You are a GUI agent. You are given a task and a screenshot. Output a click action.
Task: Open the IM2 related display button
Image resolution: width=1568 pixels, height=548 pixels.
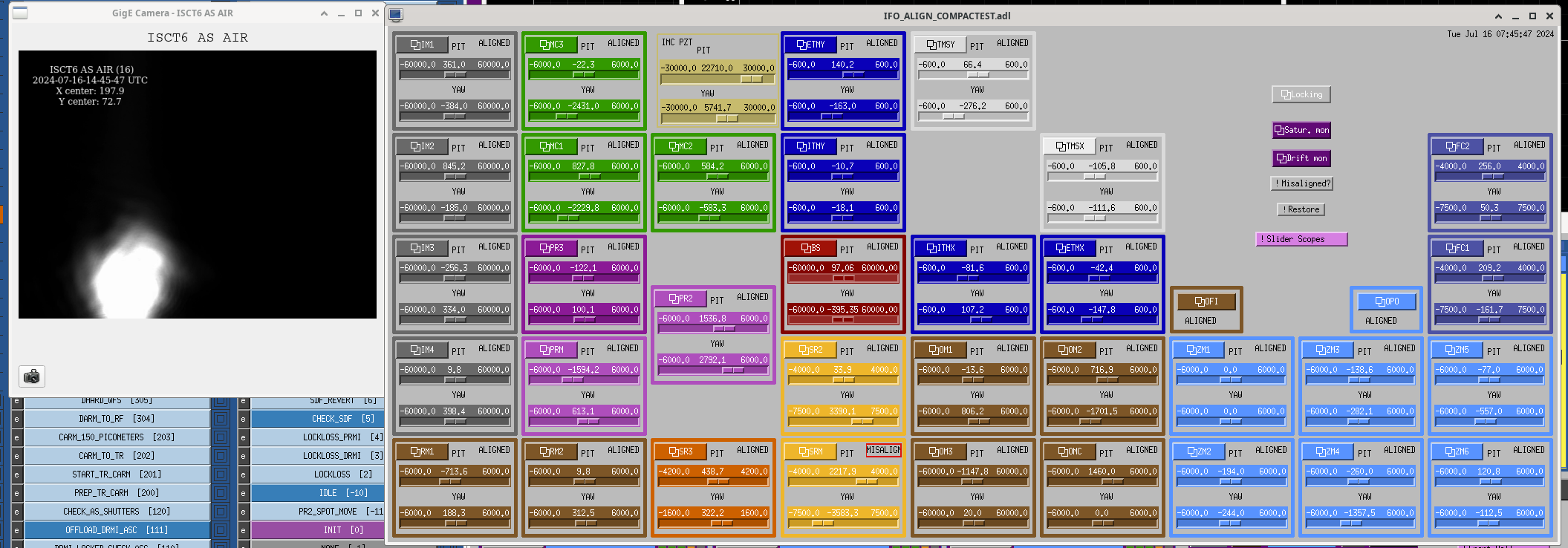click(x=422, y=146)
